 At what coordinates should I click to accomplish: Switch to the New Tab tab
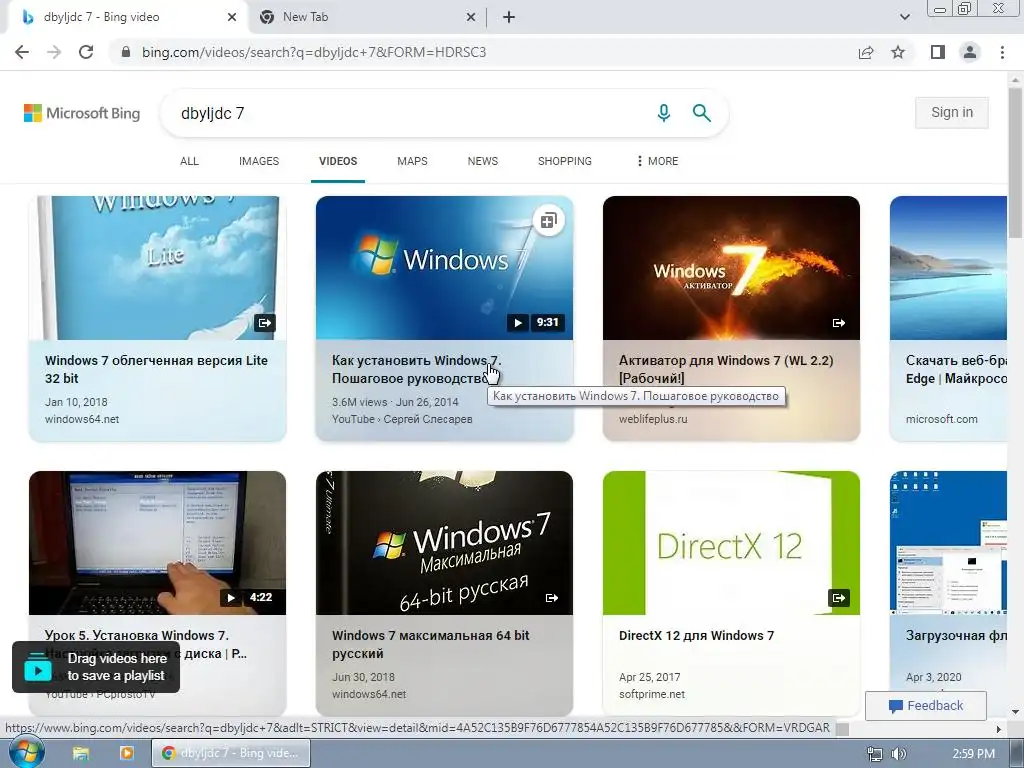[367, 17]
